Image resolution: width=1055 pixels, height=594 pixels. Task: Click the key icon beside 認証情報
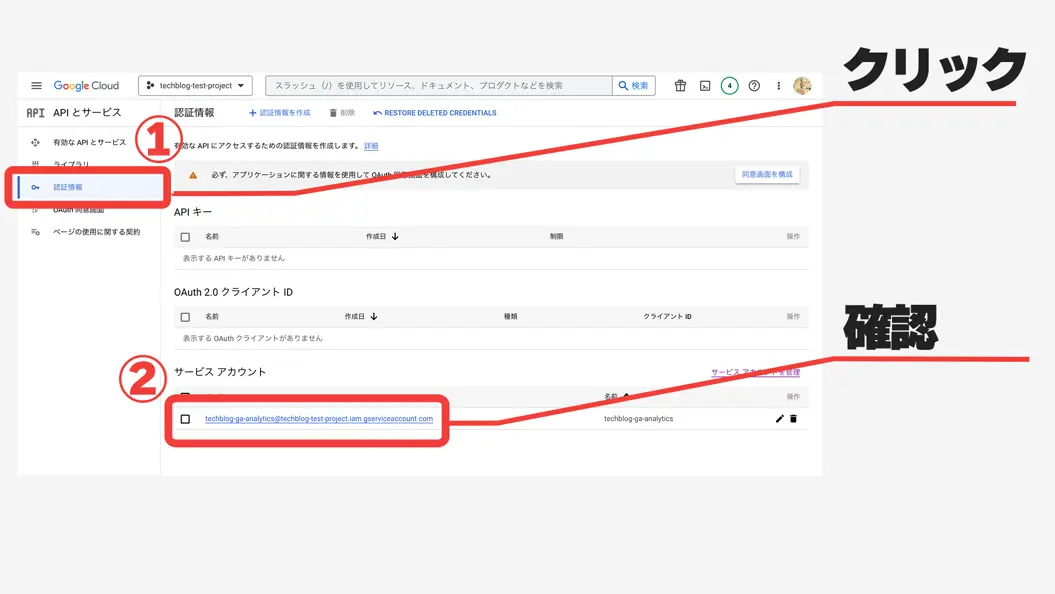coord(35,187)
